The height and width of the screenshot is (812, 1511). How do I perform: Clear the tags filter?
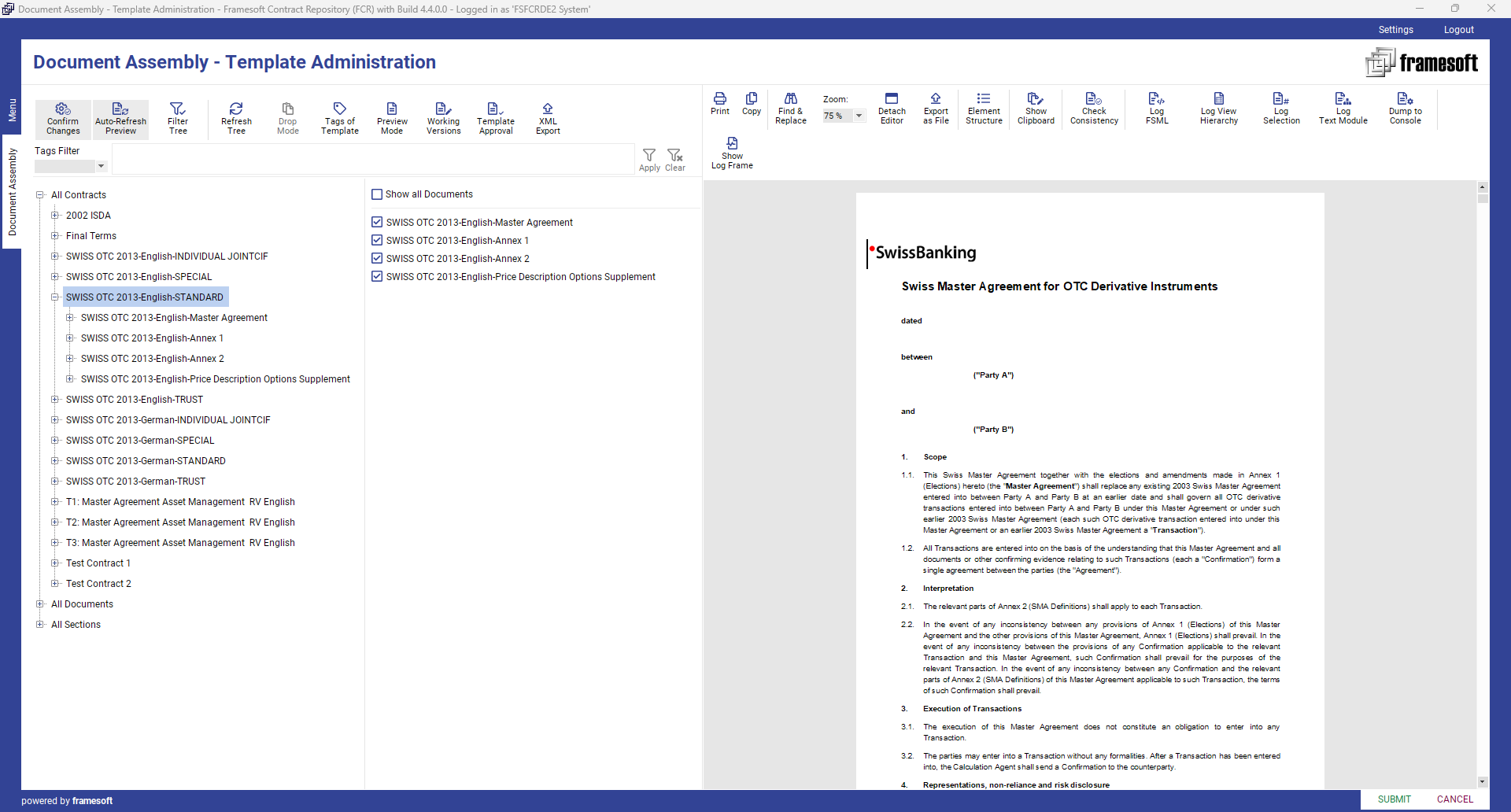click(675, 160)
